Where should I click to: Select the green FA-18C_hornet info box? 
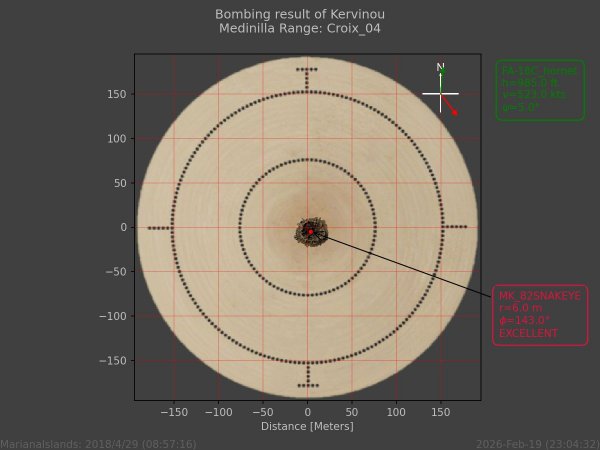(540, 90)
